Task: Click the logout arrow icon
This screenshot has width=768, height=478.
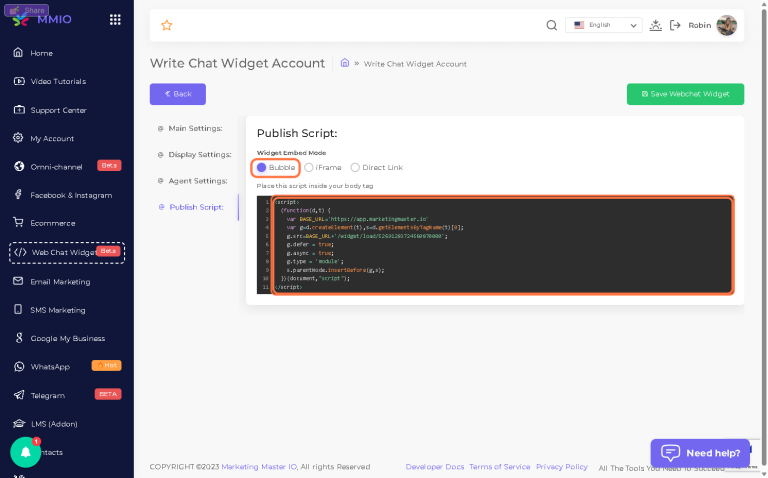Action: click(x=675, y=25)
